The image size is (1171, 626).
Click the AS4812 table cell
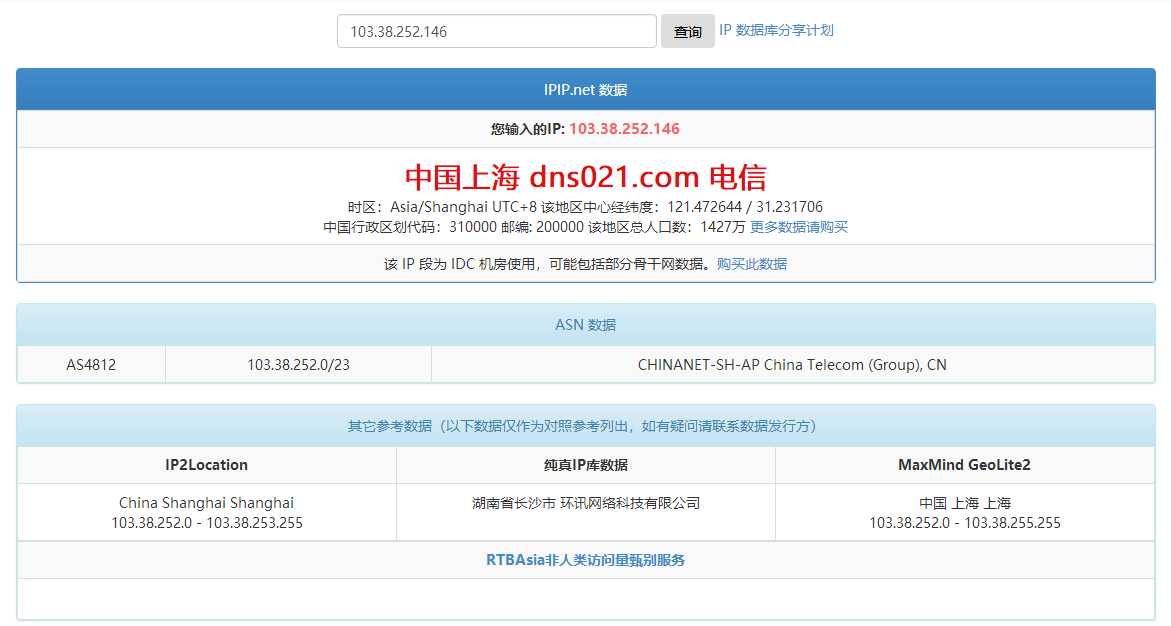91,365
